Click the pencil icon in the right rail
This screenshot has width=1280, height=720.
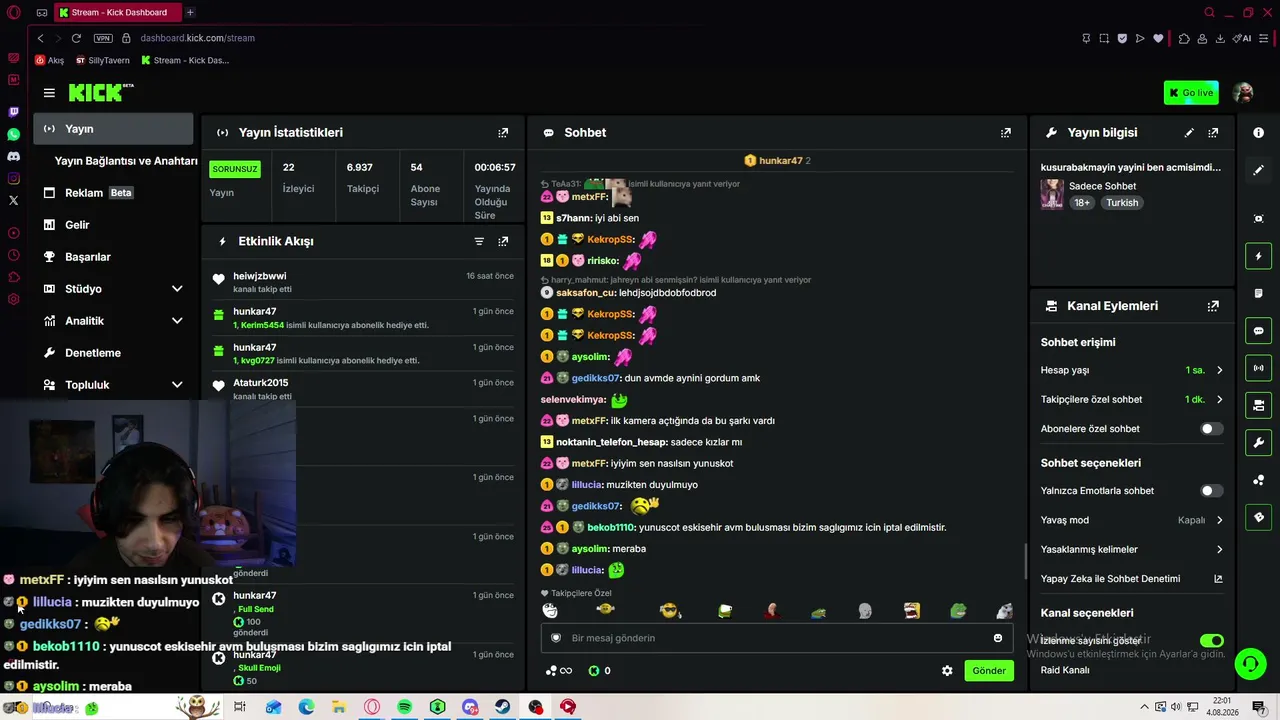coord(1259,170)
